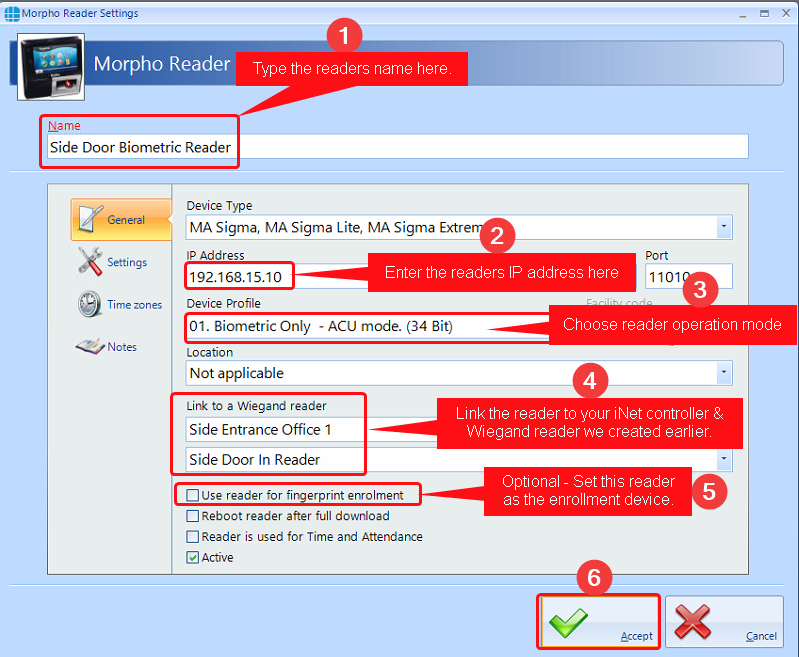Click the Notes notebook icon

point(90,347)
